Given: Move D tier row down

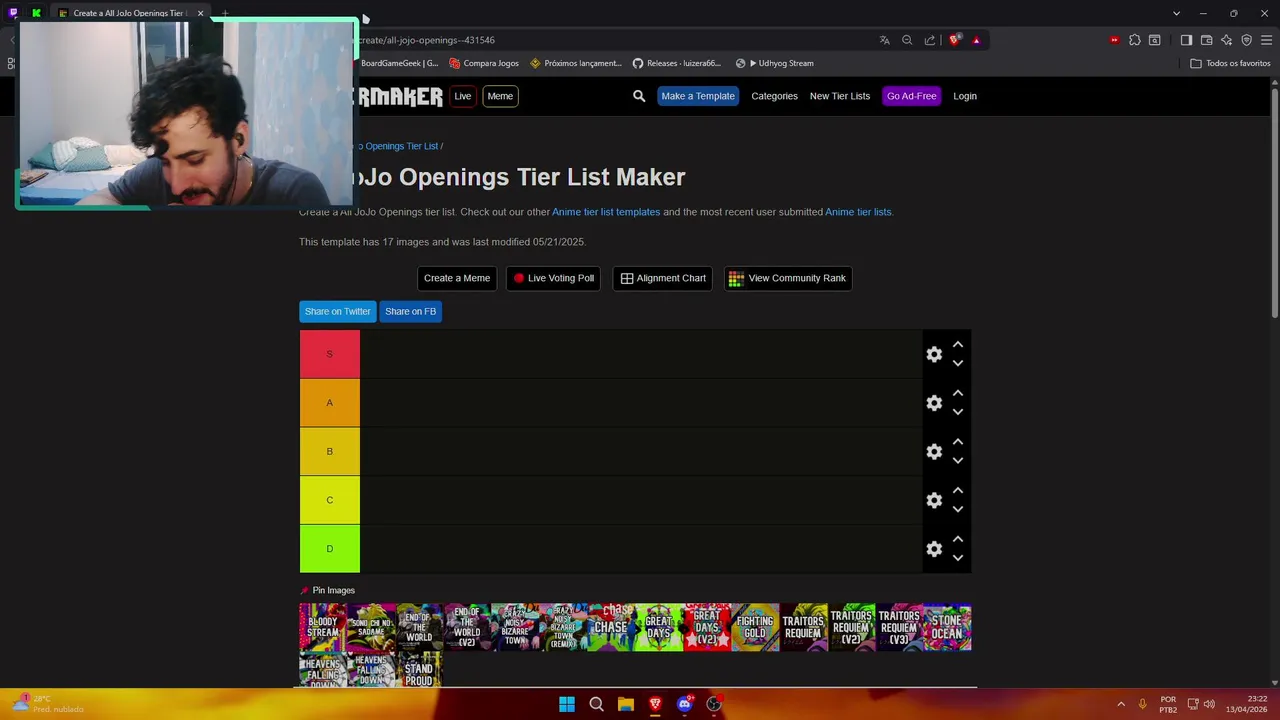Looking at the screenshot, I should coord(957,558).
